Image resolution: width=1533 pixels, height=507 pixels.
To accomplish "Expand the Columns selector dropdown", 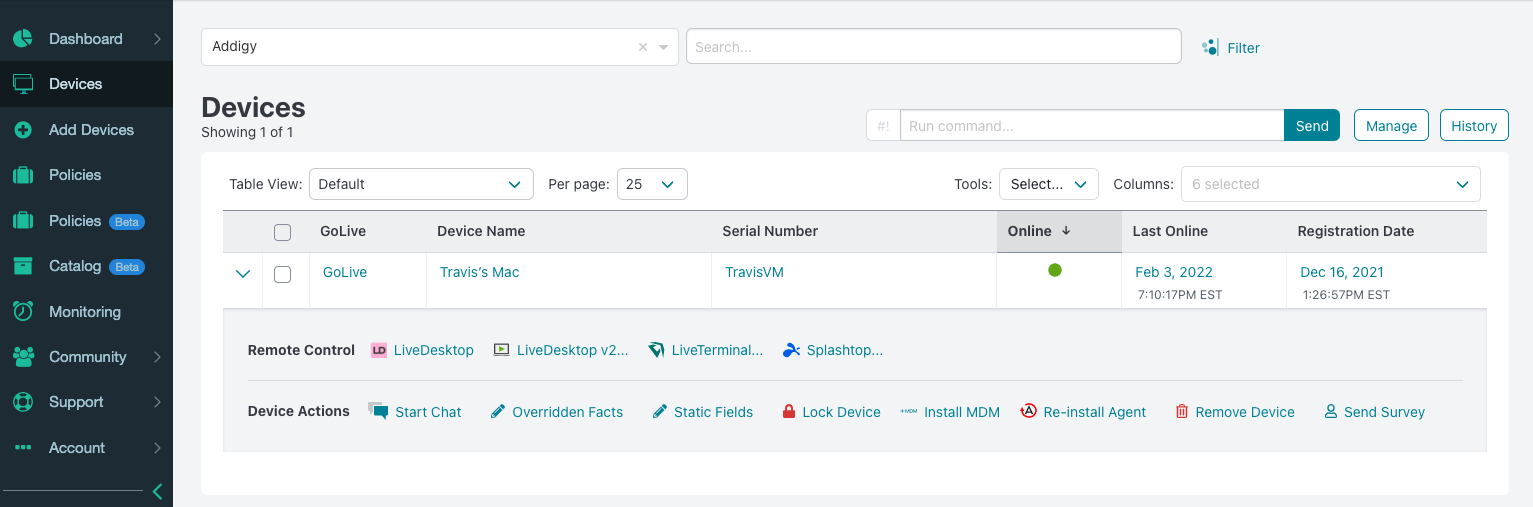I will pos(1330,184).
